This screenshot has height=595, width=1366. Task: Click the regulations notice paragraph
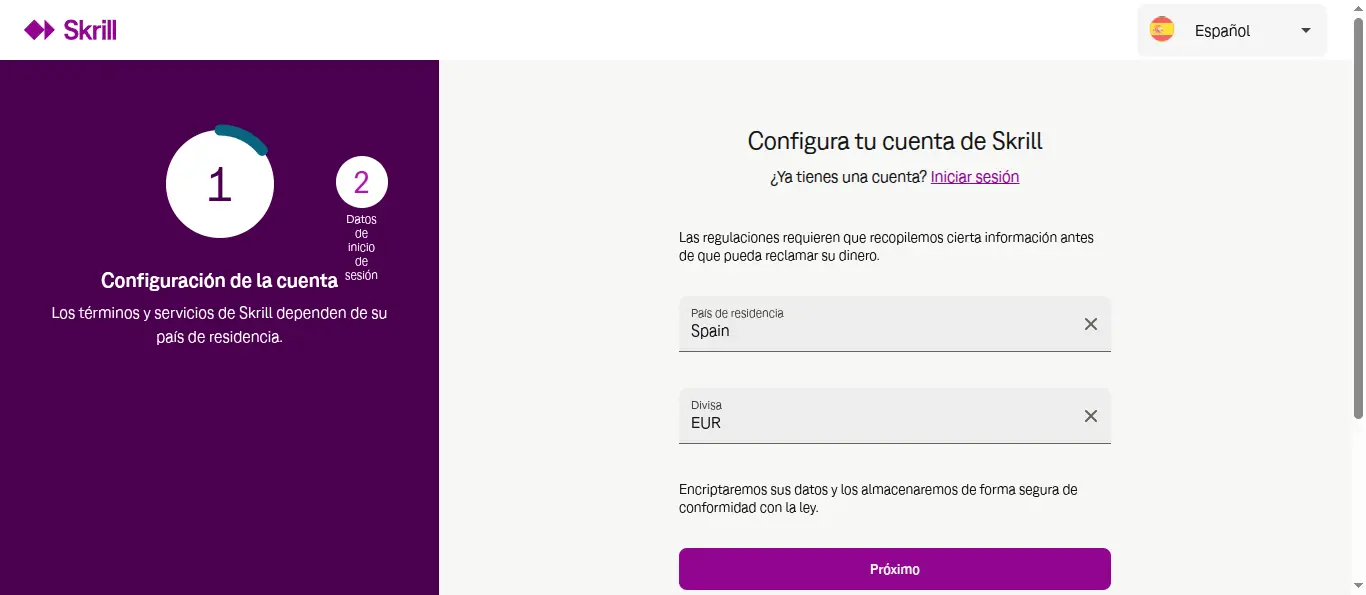886,246
